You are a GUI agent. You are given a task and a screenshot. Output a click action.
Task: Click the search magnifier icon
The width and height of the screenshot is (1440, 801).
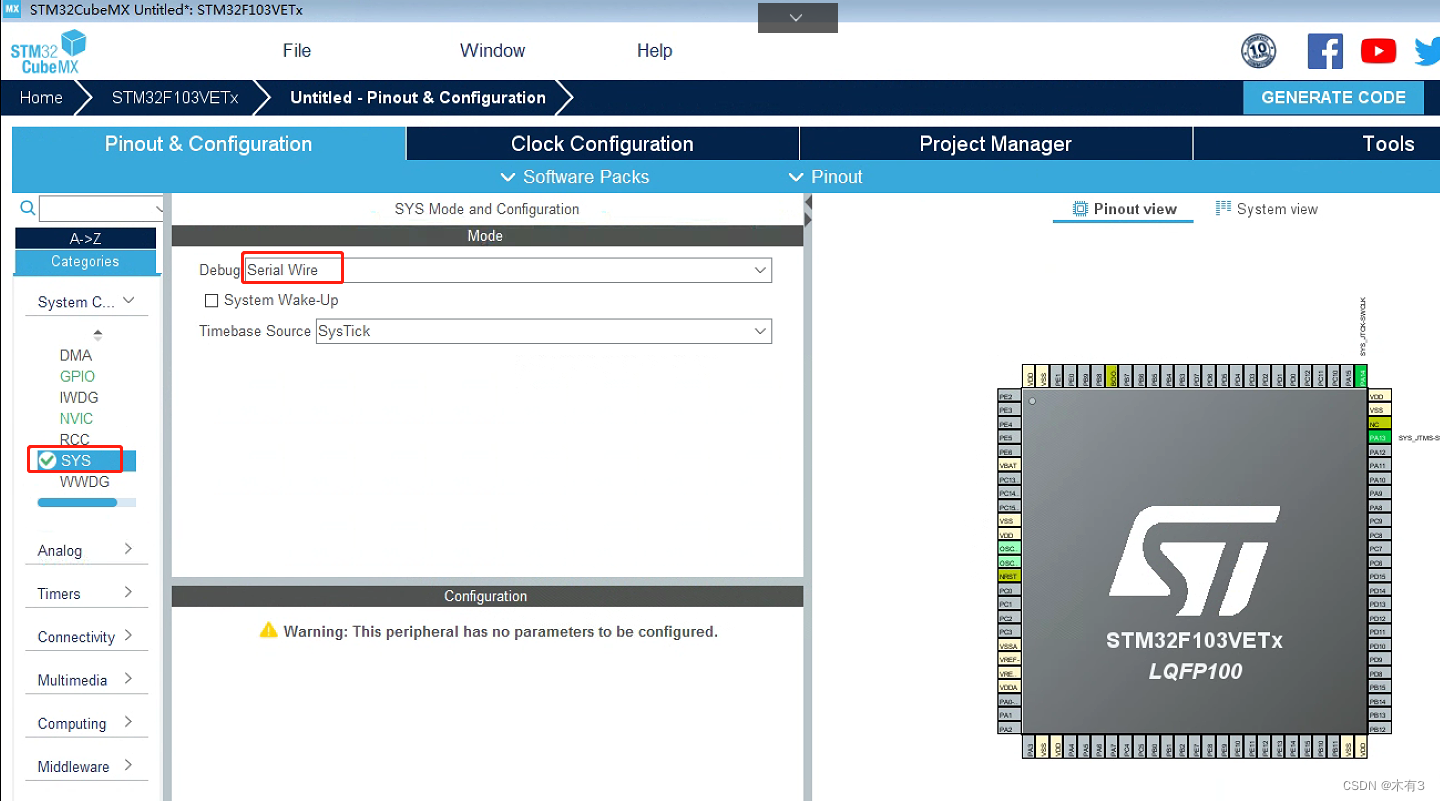point(28,208)
